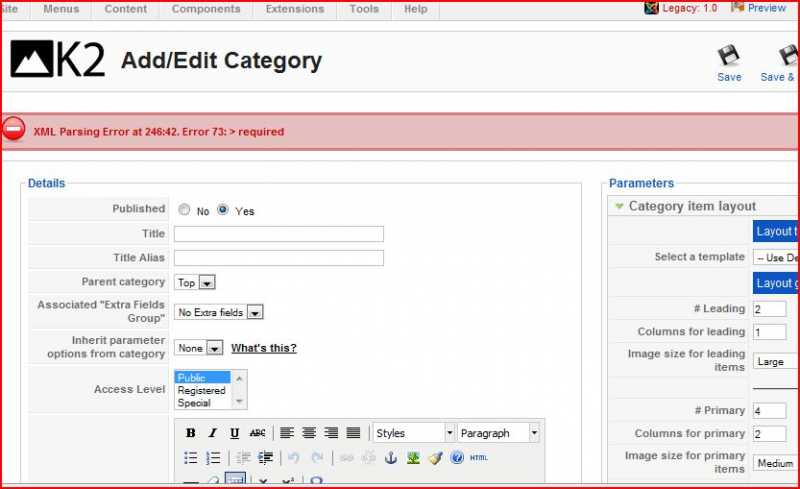Apply bold formatting in editor
800x489 pixels.
click(190, 433)
